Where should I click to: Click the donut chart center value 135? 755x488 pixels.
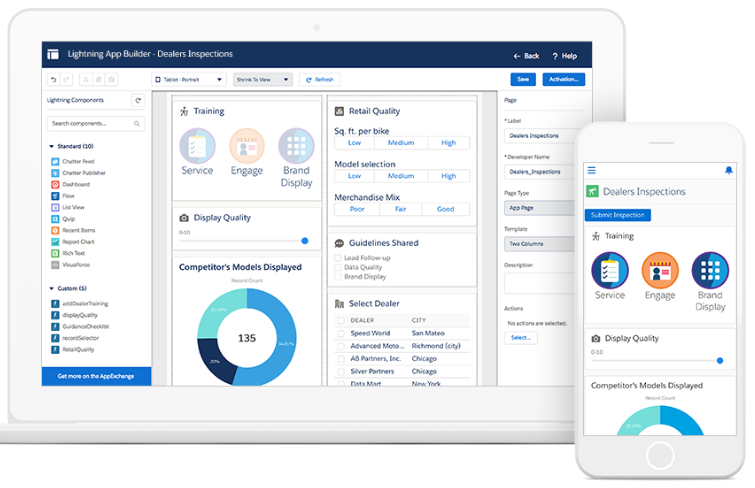coord(247,338)
